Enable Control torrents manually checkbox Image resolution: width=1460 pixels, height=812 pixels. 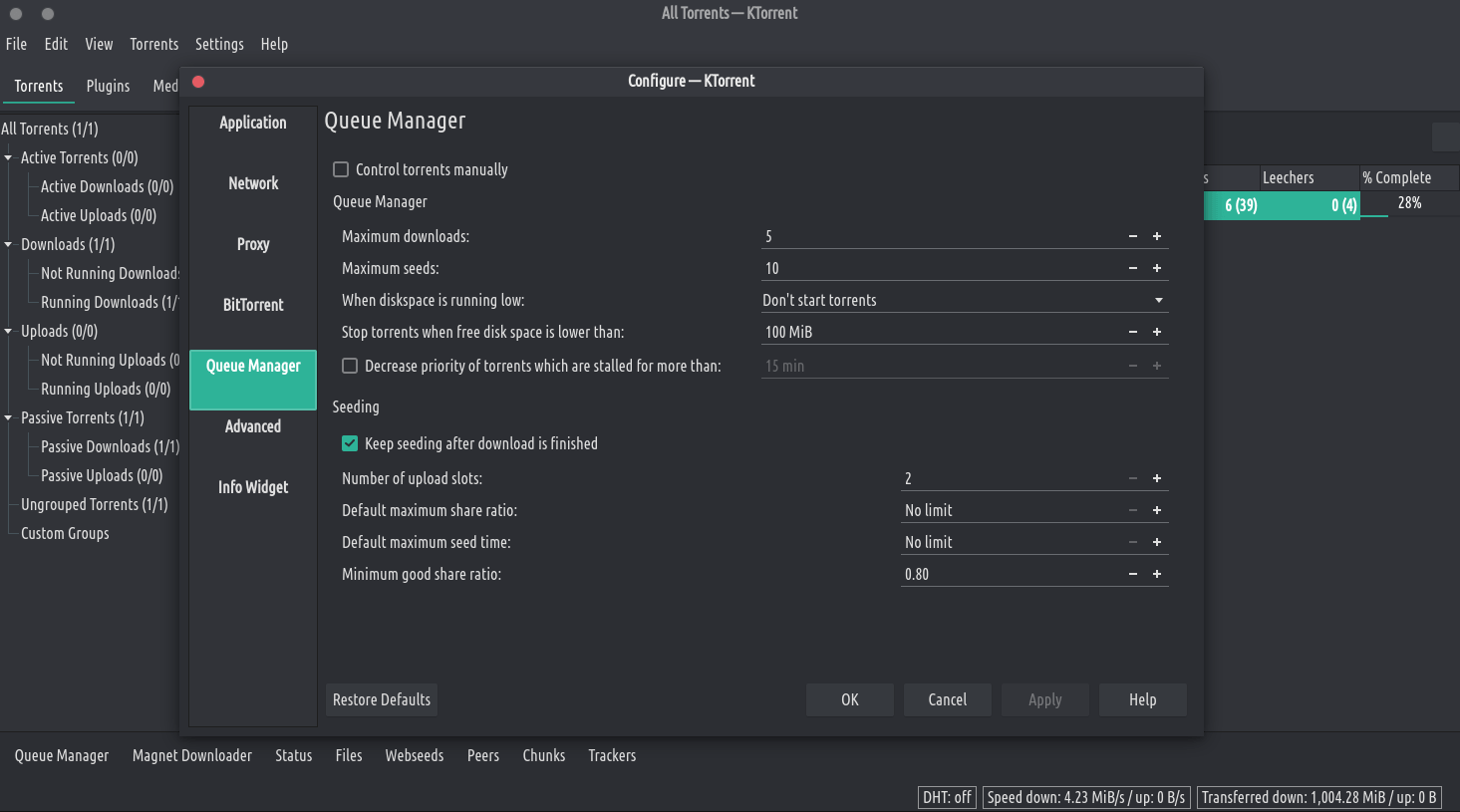[341, 169]
